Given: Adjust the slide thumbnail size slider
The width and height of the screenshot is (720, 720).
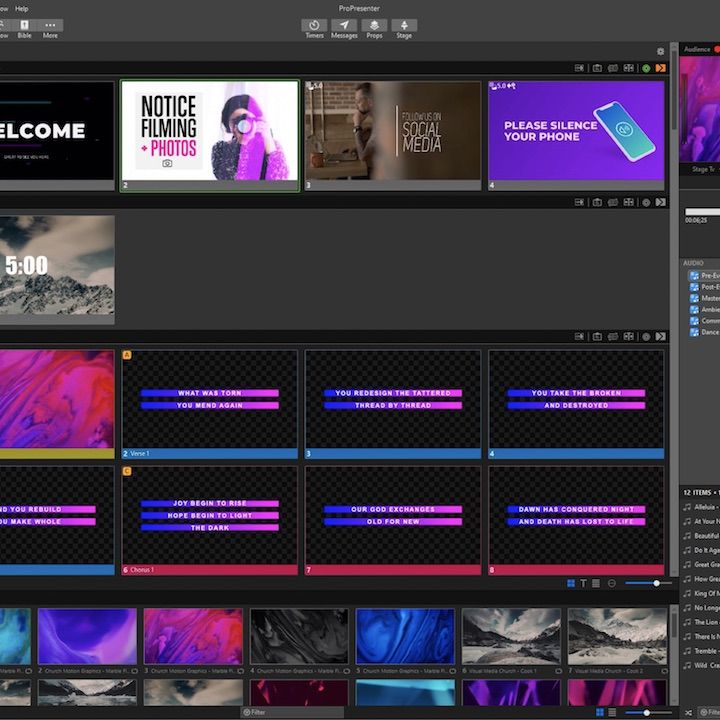Looking at the screenshot, I should coord(656,583).
